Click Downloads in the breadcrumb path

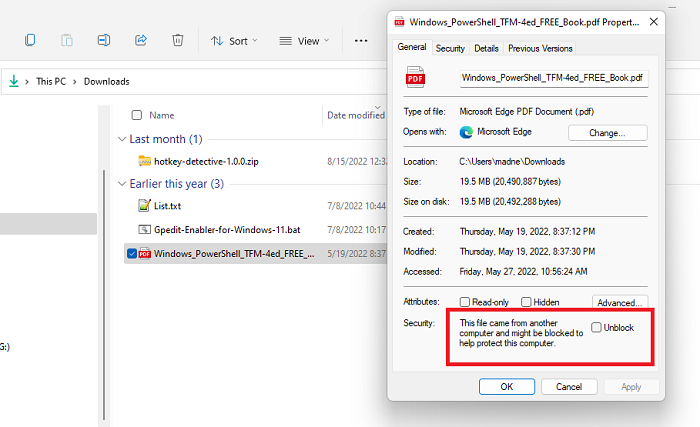[x=107, y=81]
